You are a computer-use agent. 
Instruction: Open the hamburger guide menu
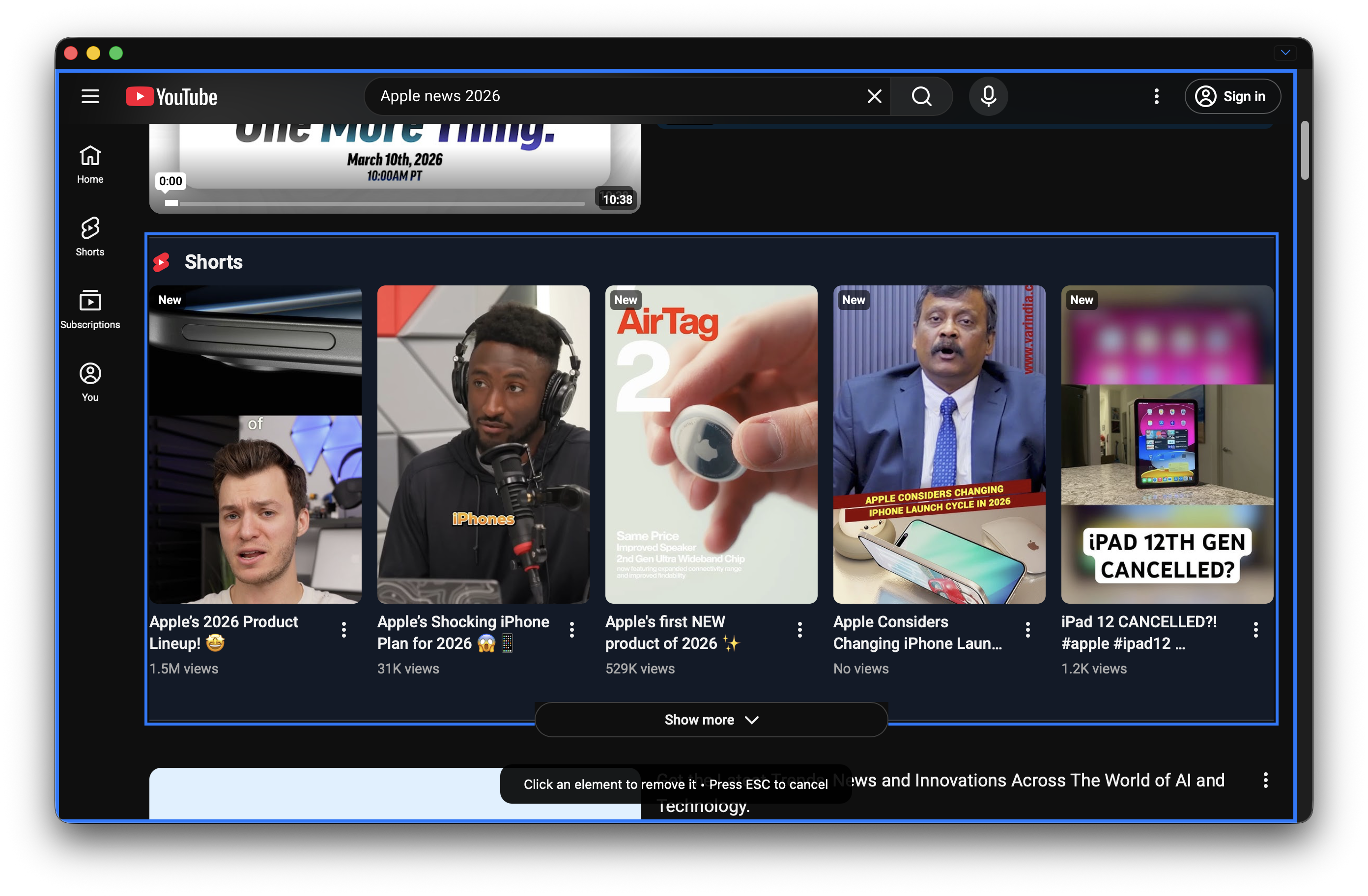pyautogui.click(x=90, y=97)
